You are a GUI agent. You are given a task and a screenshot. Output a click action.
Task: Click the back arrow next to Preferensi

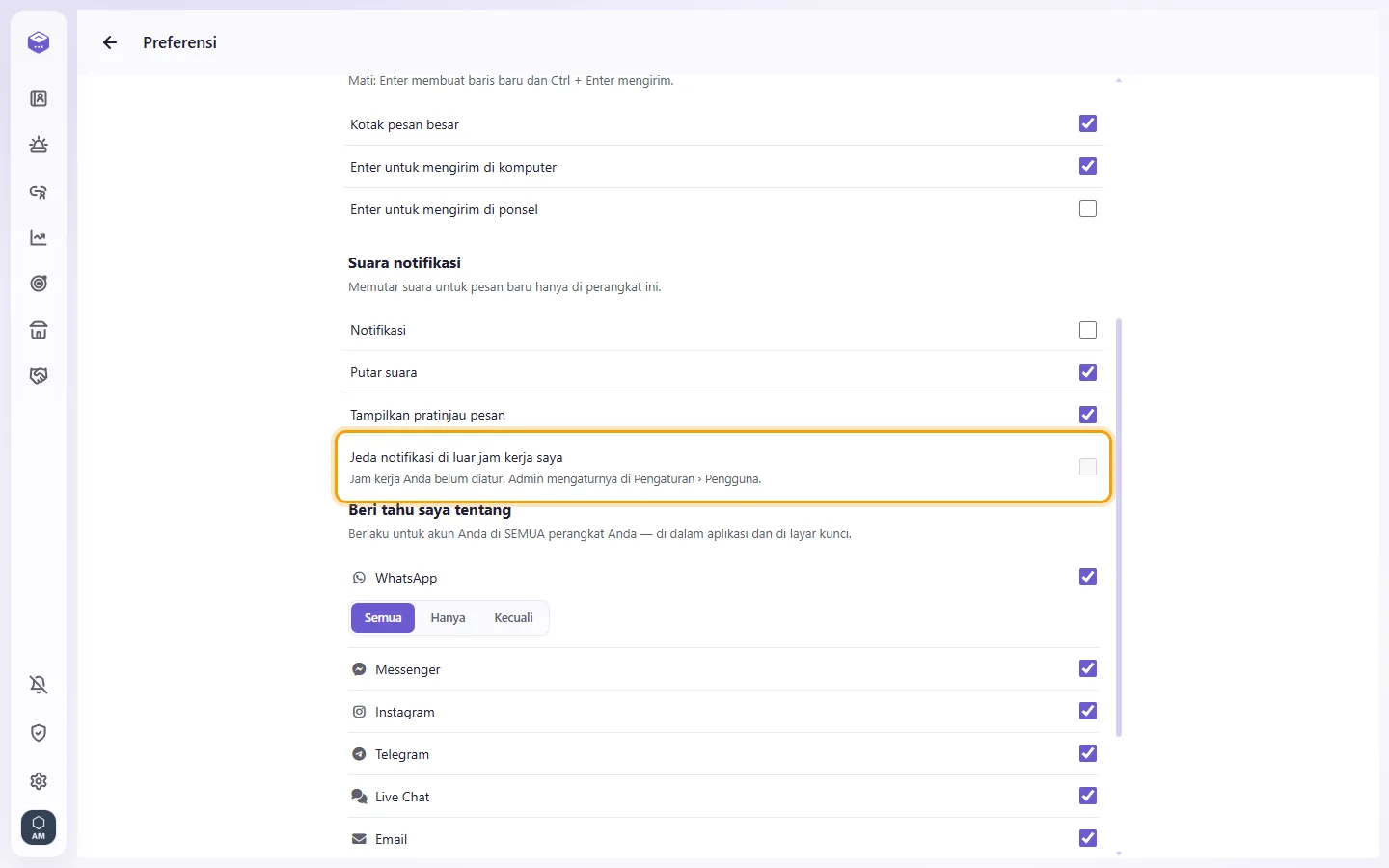click(x=110, y=42)
